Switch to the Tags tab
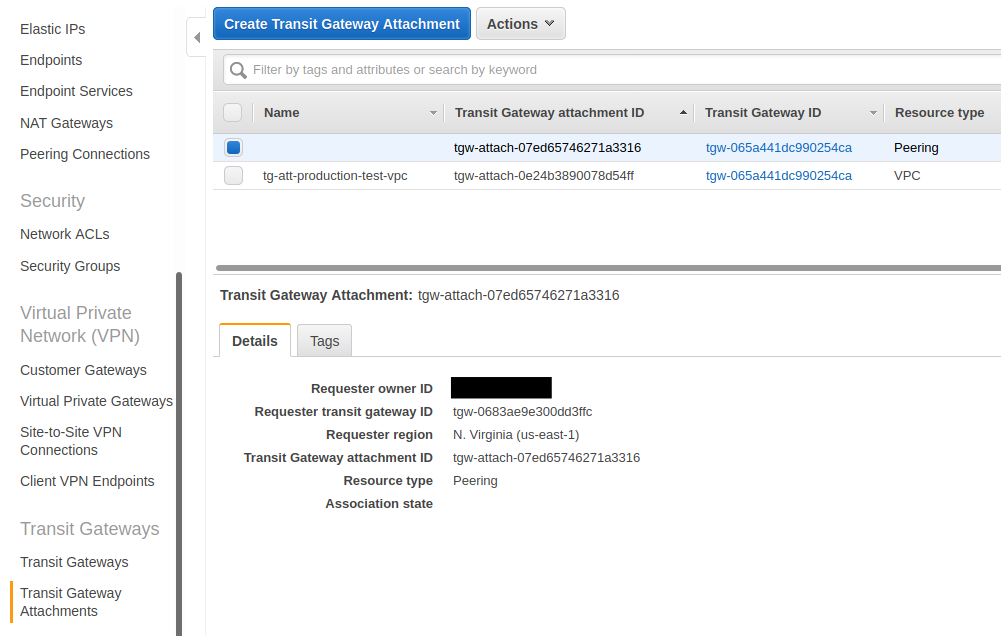This screenshot has width=1001, height=636. click(324, 341)
